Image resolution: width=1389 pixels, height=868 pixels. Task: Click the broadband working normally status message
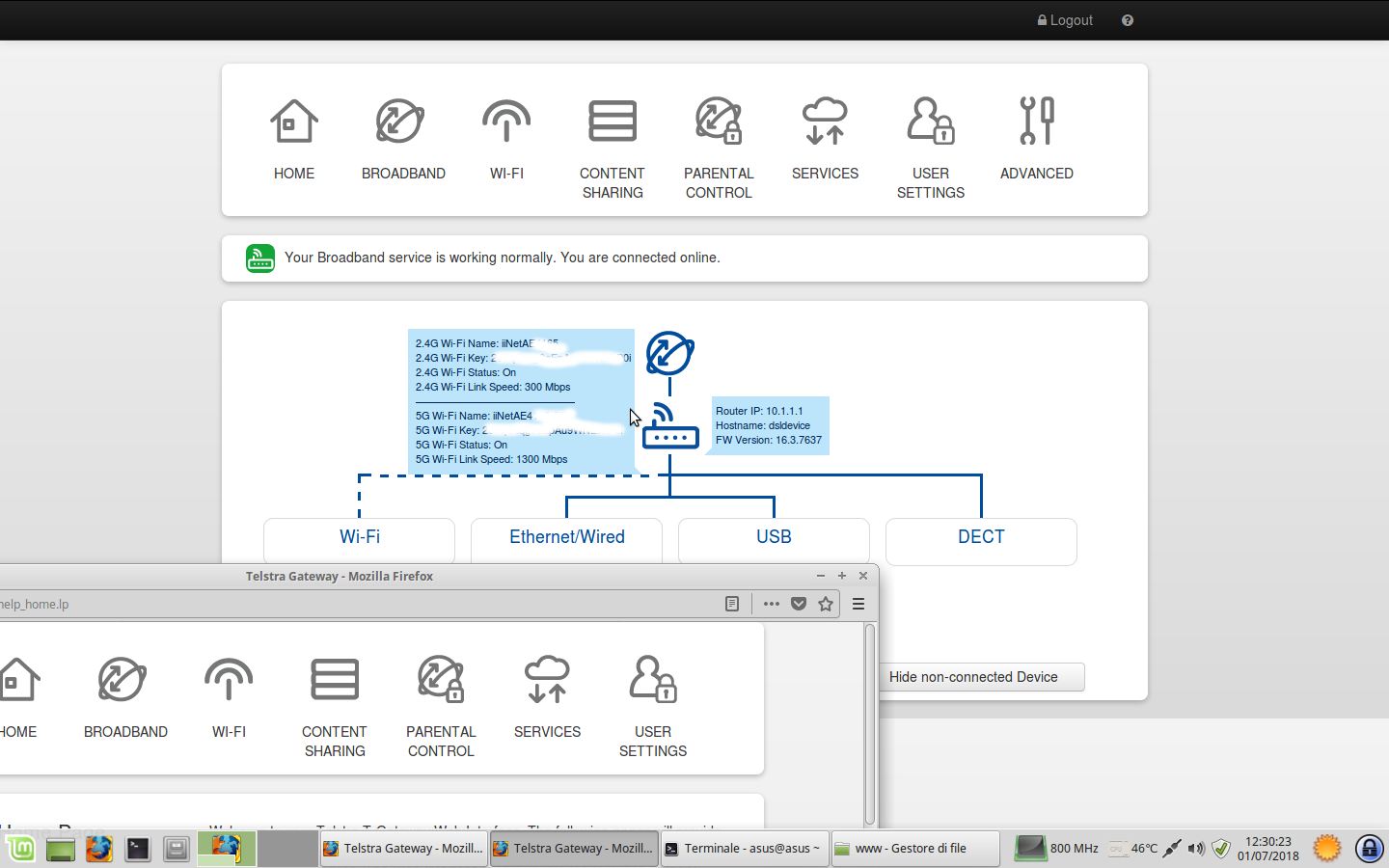(x=502, y=258)
